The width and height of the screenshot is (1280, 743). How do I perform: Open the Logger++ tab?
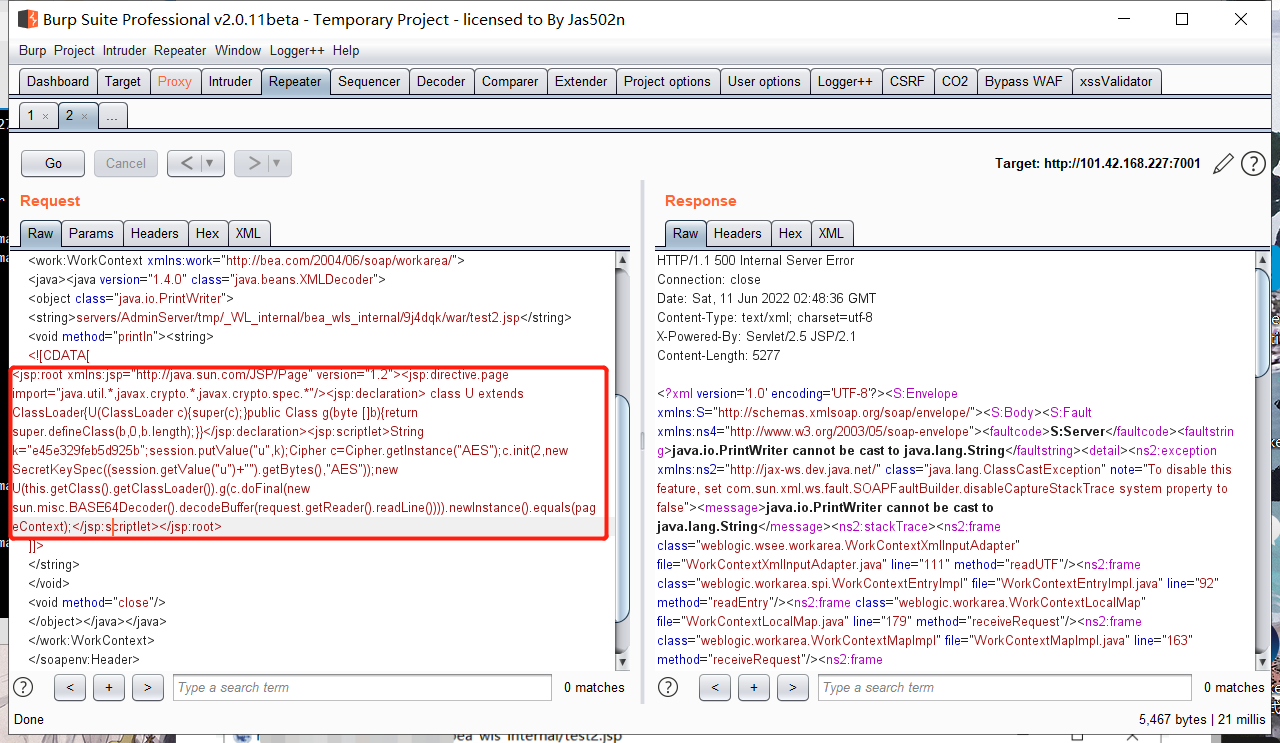pyautogui.click(x=845, y=82)
